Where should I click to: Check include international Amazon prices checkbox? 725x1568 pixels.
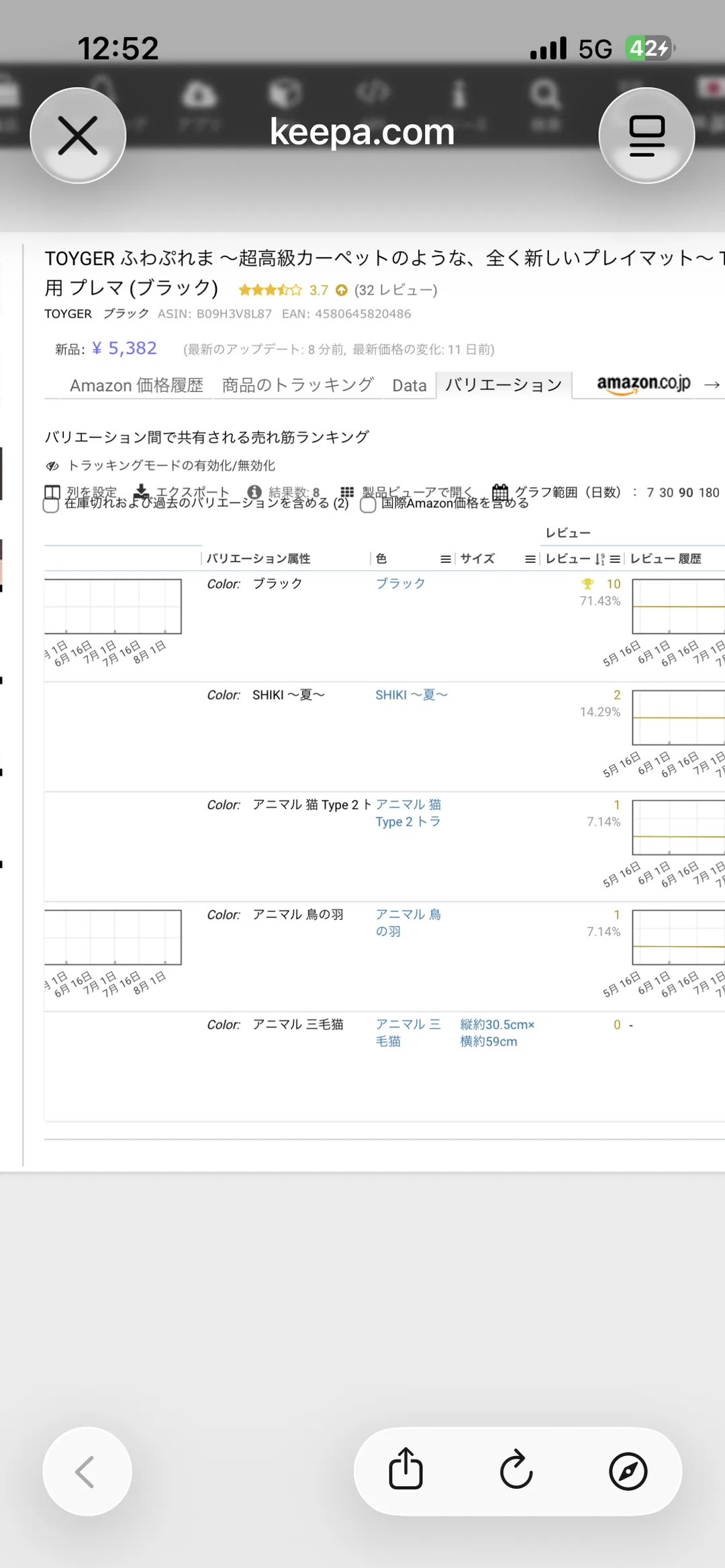click(368, 505)
